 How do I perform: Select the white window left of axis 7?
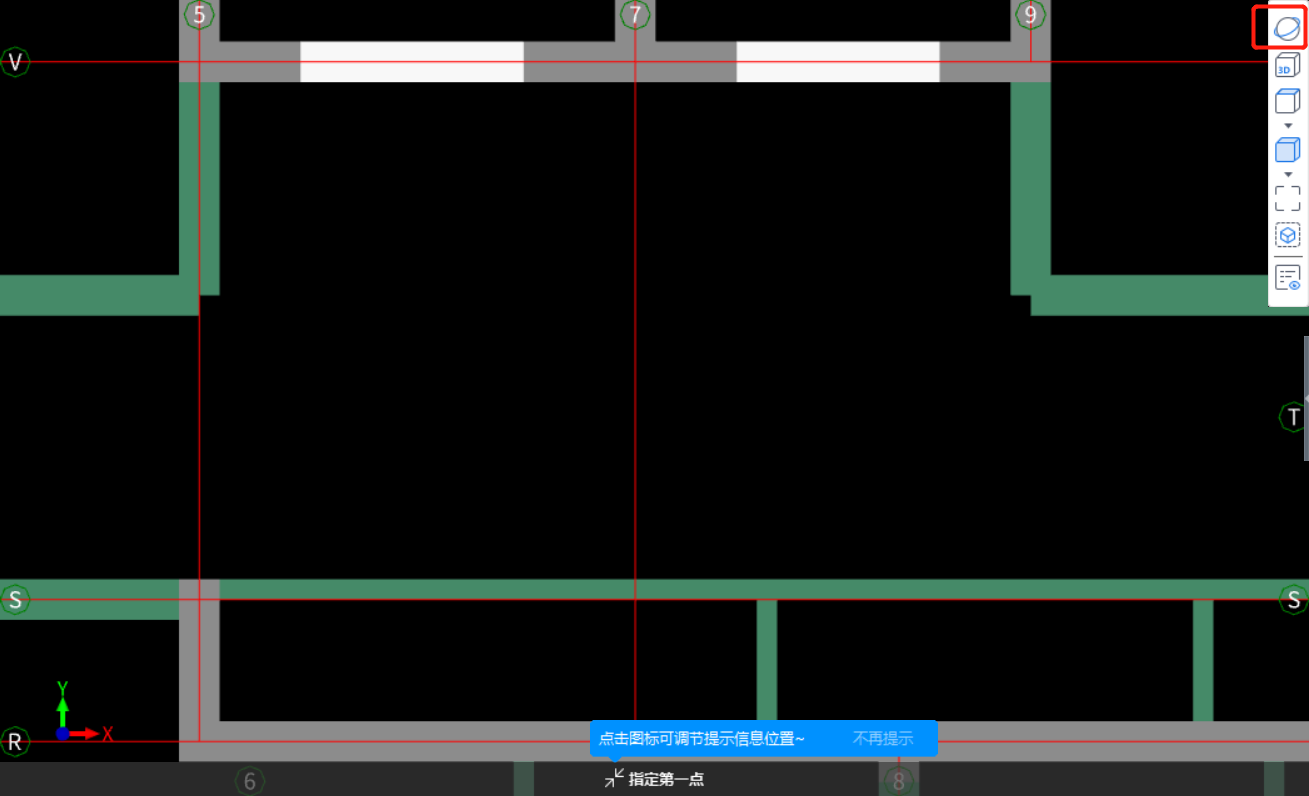pyautogui.click(x=412, y=61)
